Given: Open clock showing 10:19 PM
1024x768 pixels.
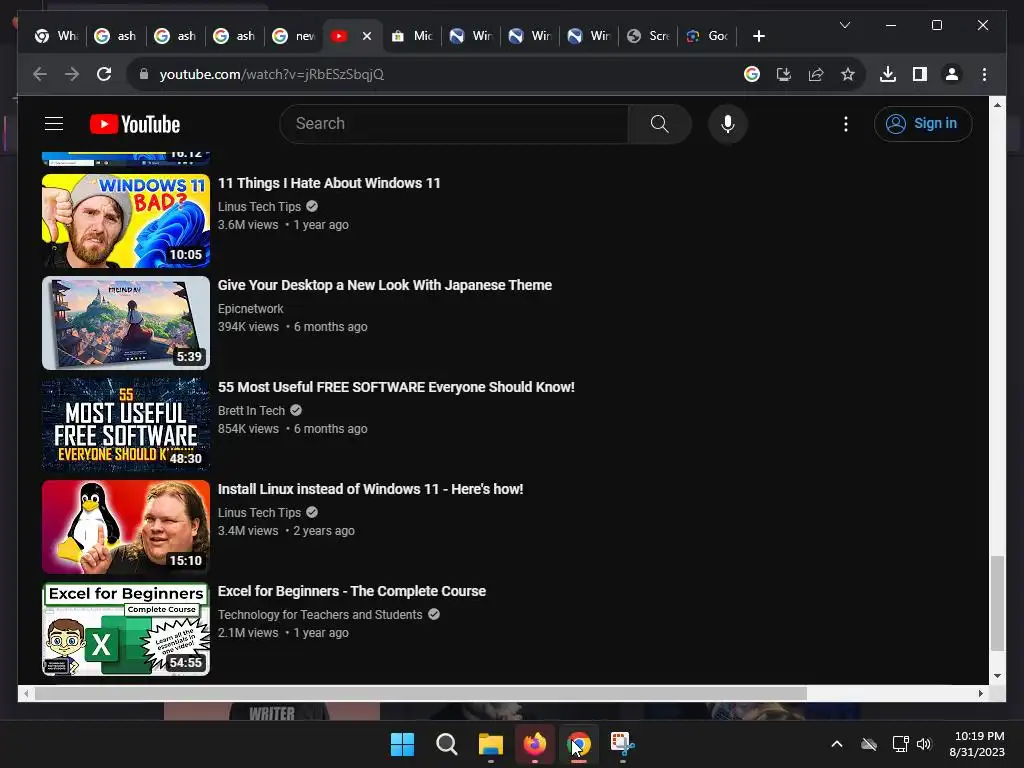Looking at the screenshot, I should (x=977, y=744).
